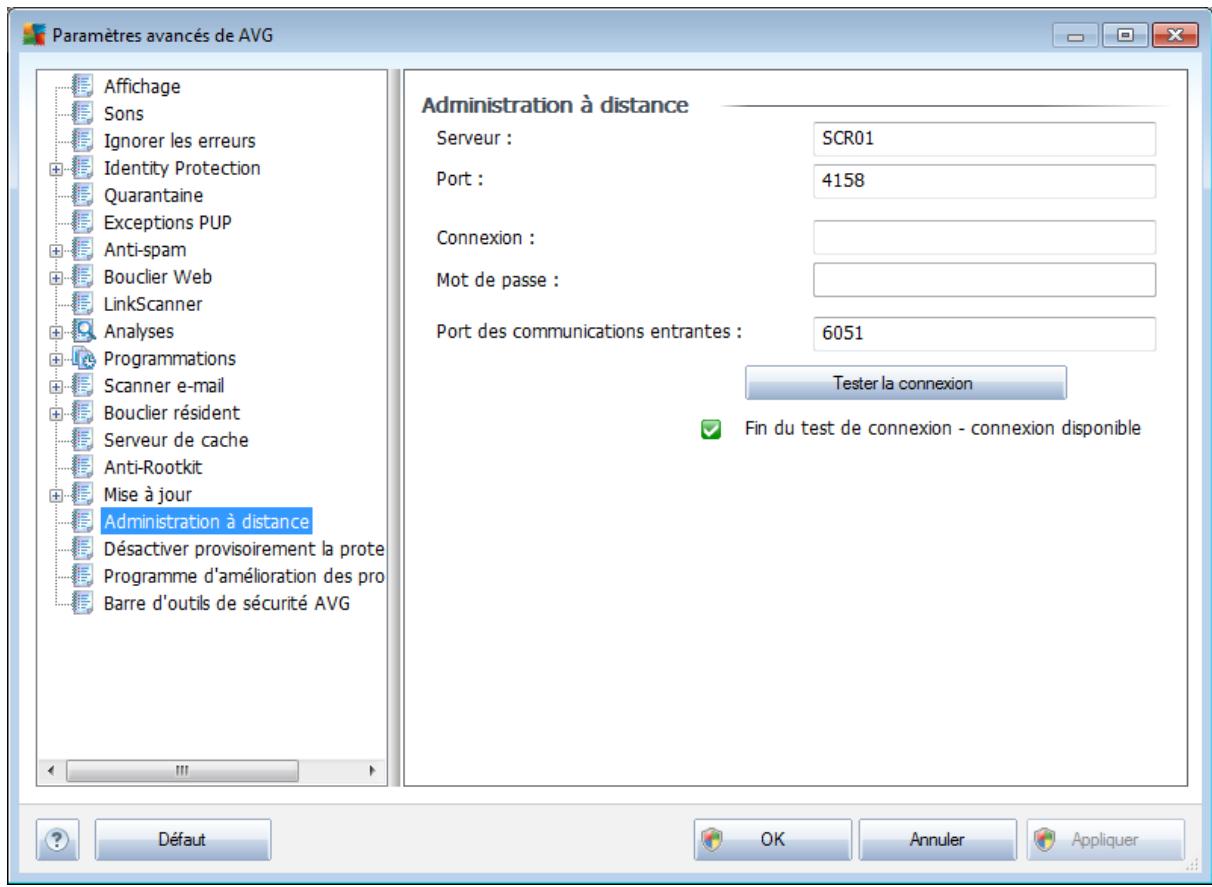Select Administration à distance entry
1212x887 pixels.
pyautogui.click(x=208, y=520)
